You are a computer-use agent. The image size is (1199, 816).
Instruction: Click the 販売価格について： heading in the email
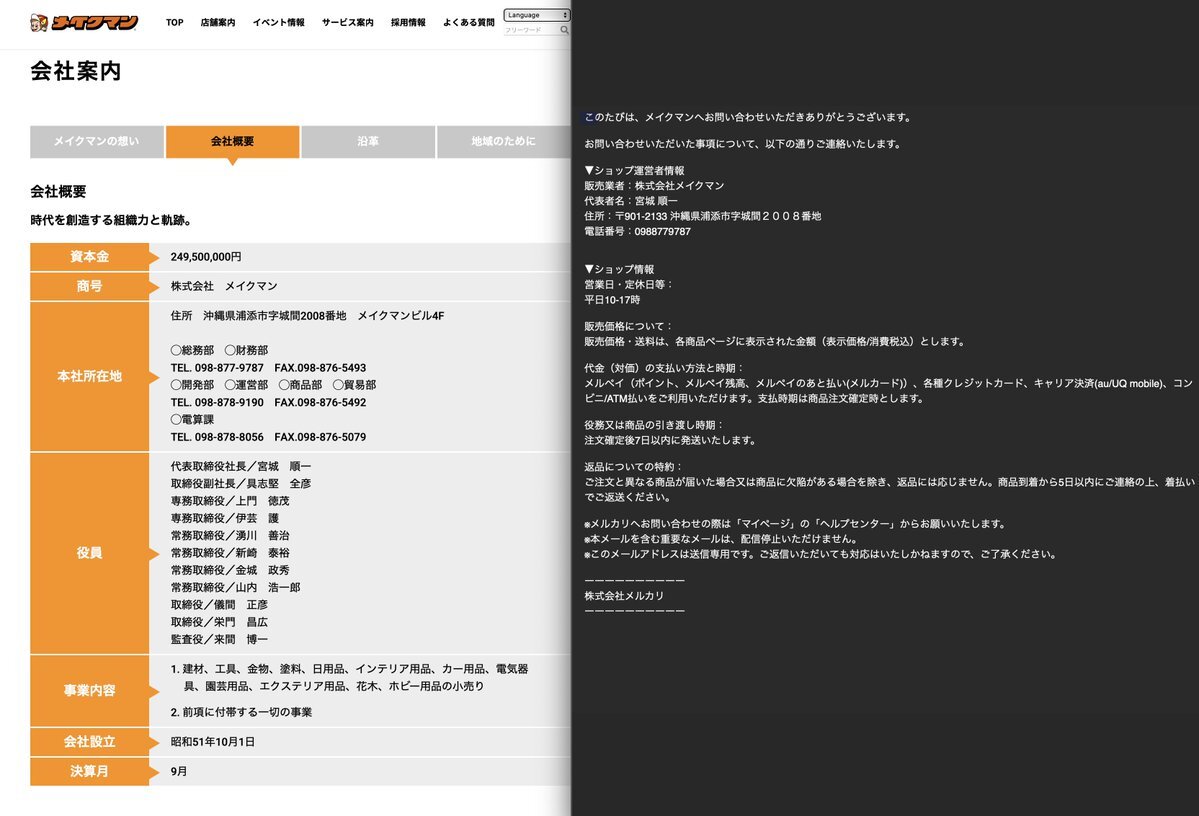point(629,327)
